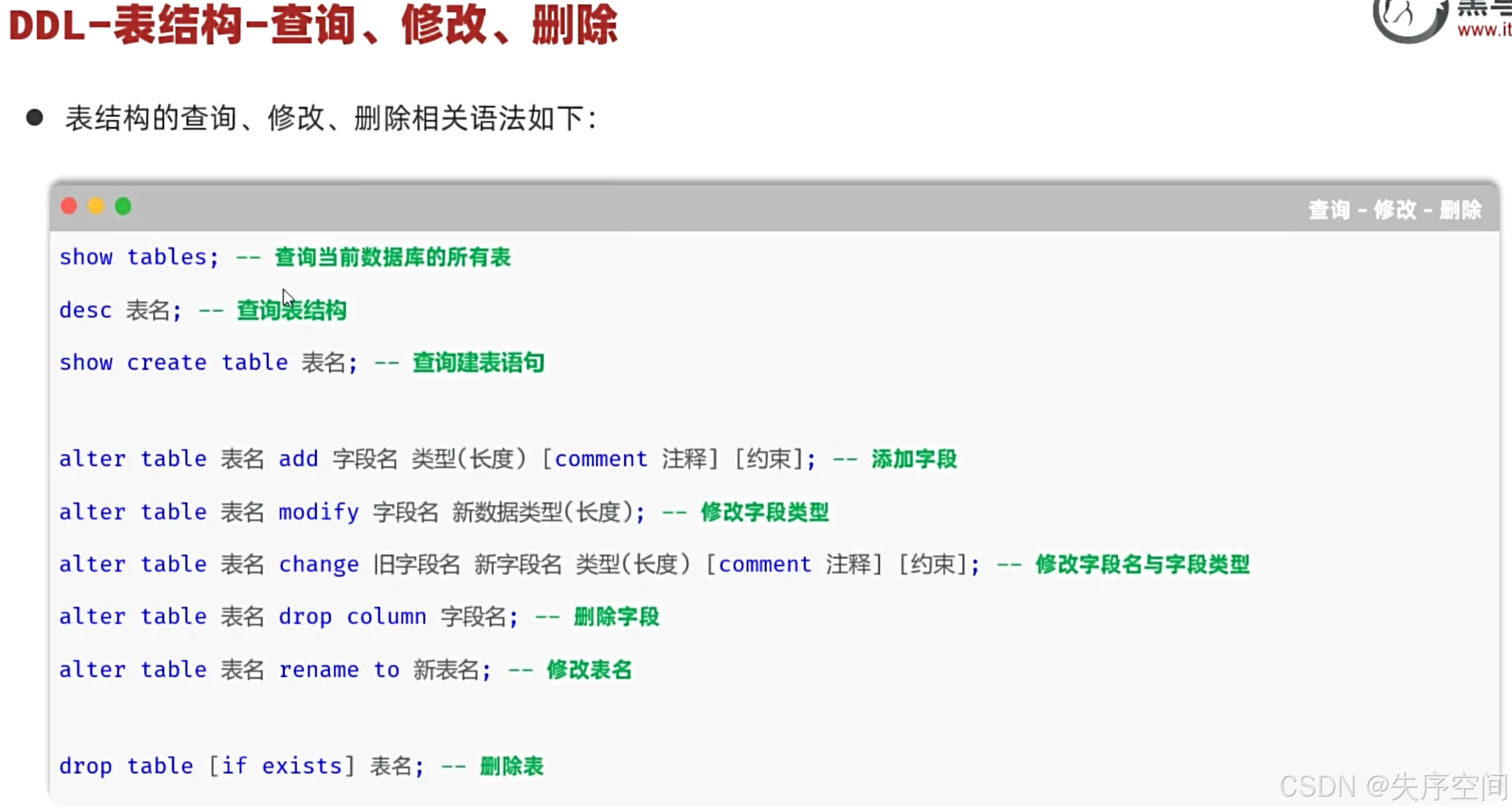The height and width of the screenshot is (812, 1512).
Task: Click the yellow minimize dot in code window
Action: tap(96, 206)
